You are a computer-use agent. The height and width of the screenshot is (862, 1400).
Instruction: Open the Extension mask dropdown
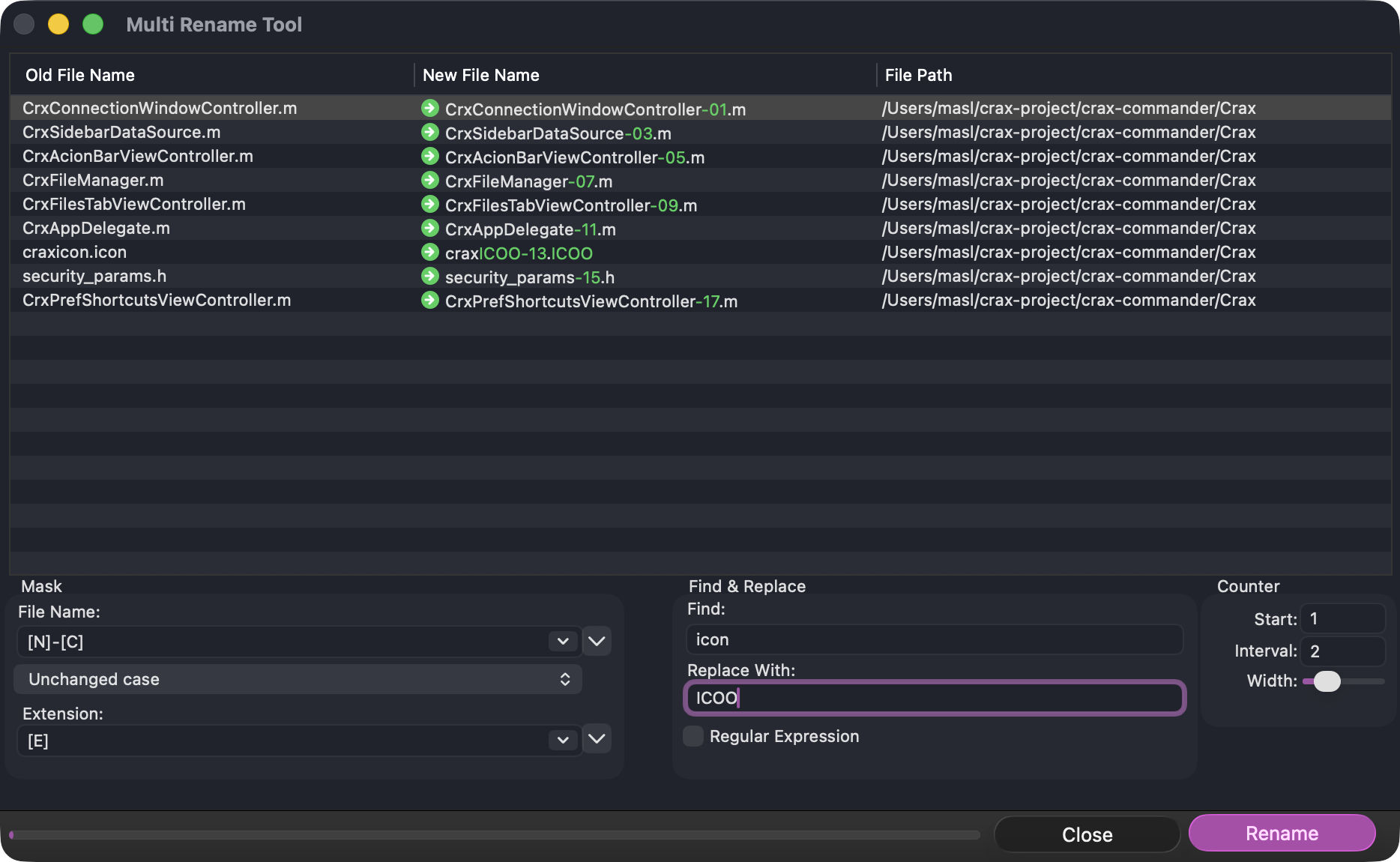562,741
